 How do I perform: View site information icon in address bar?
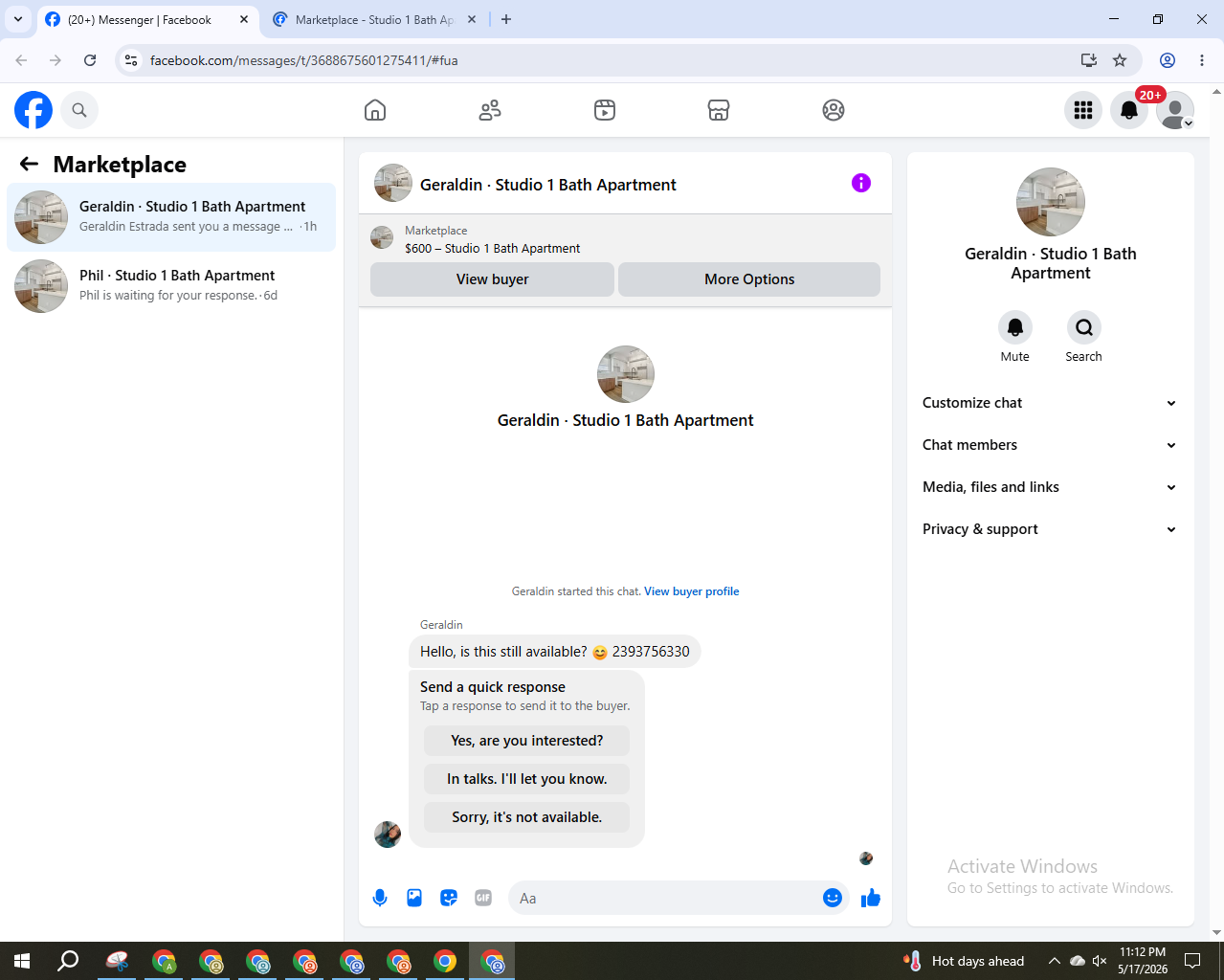tap(131, 60)
